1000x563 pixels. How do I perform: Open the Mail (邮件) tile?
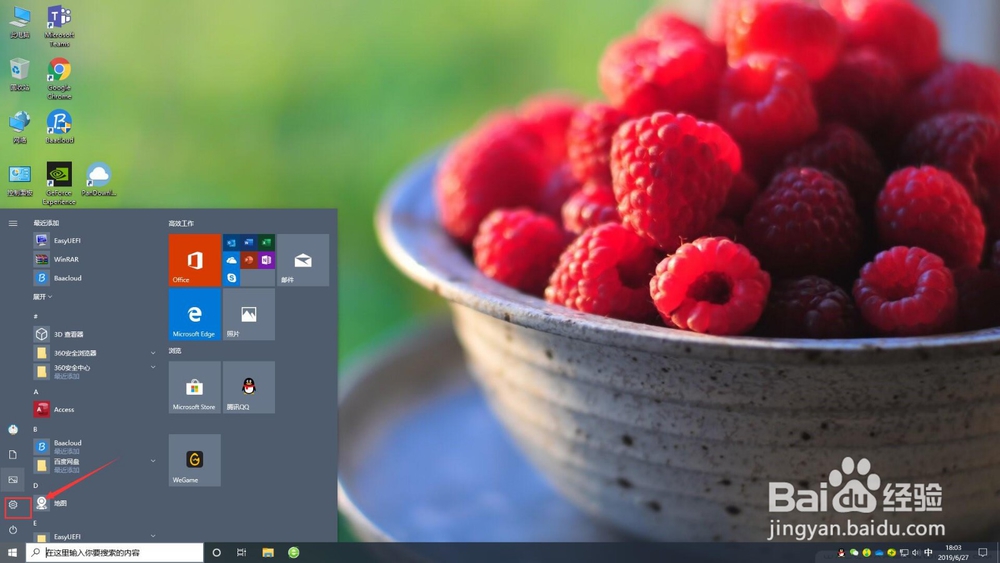click(303, 260)
